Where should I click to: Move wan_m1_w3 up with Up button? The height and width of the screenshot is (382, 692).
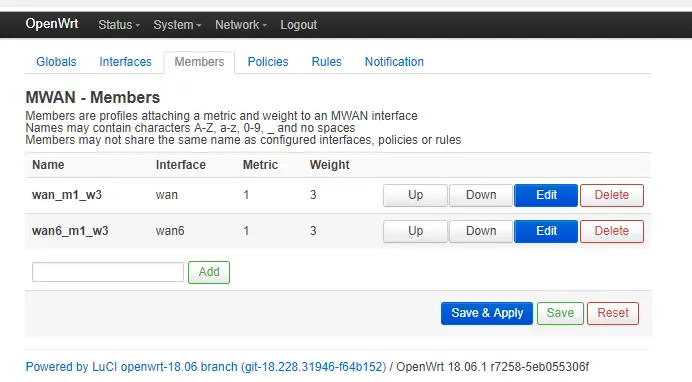coord(415,195)
